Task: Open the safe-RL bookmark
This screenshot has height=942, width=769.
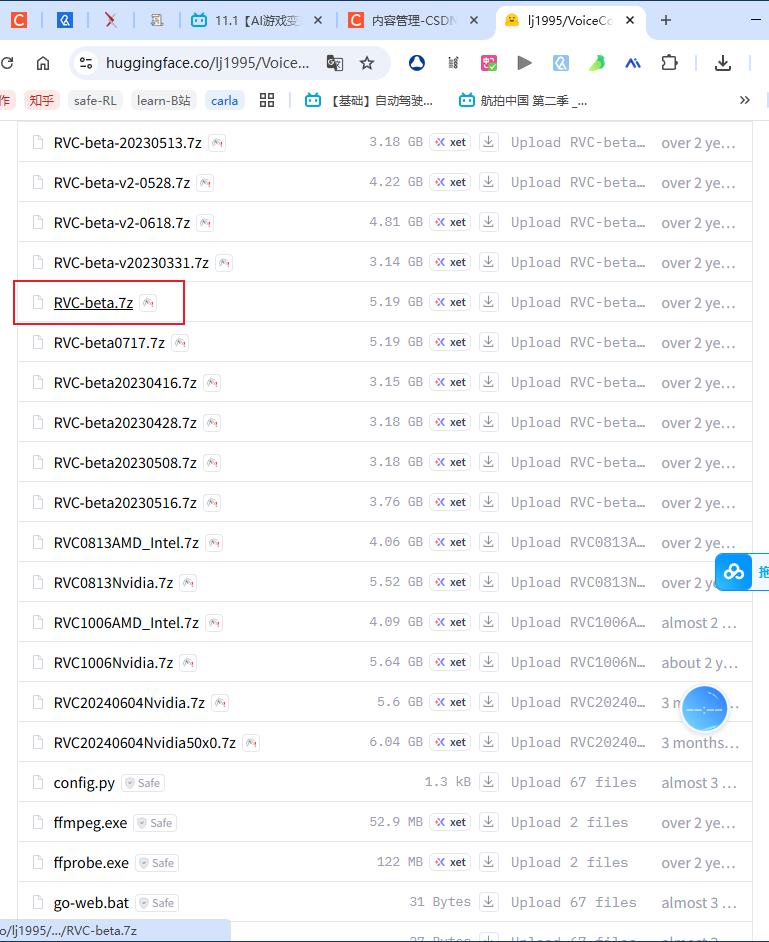Action: (95, 100)
